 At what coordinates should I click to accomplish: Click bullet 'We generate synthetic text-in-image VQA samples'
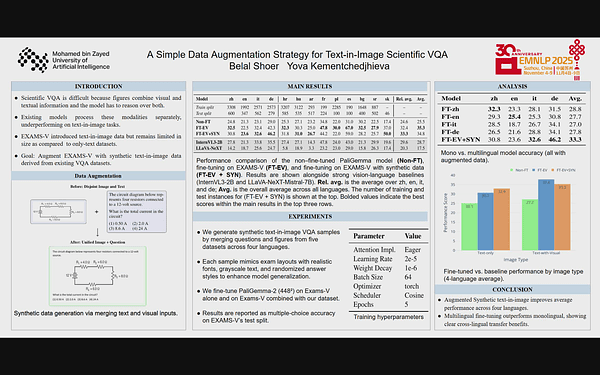271,239
